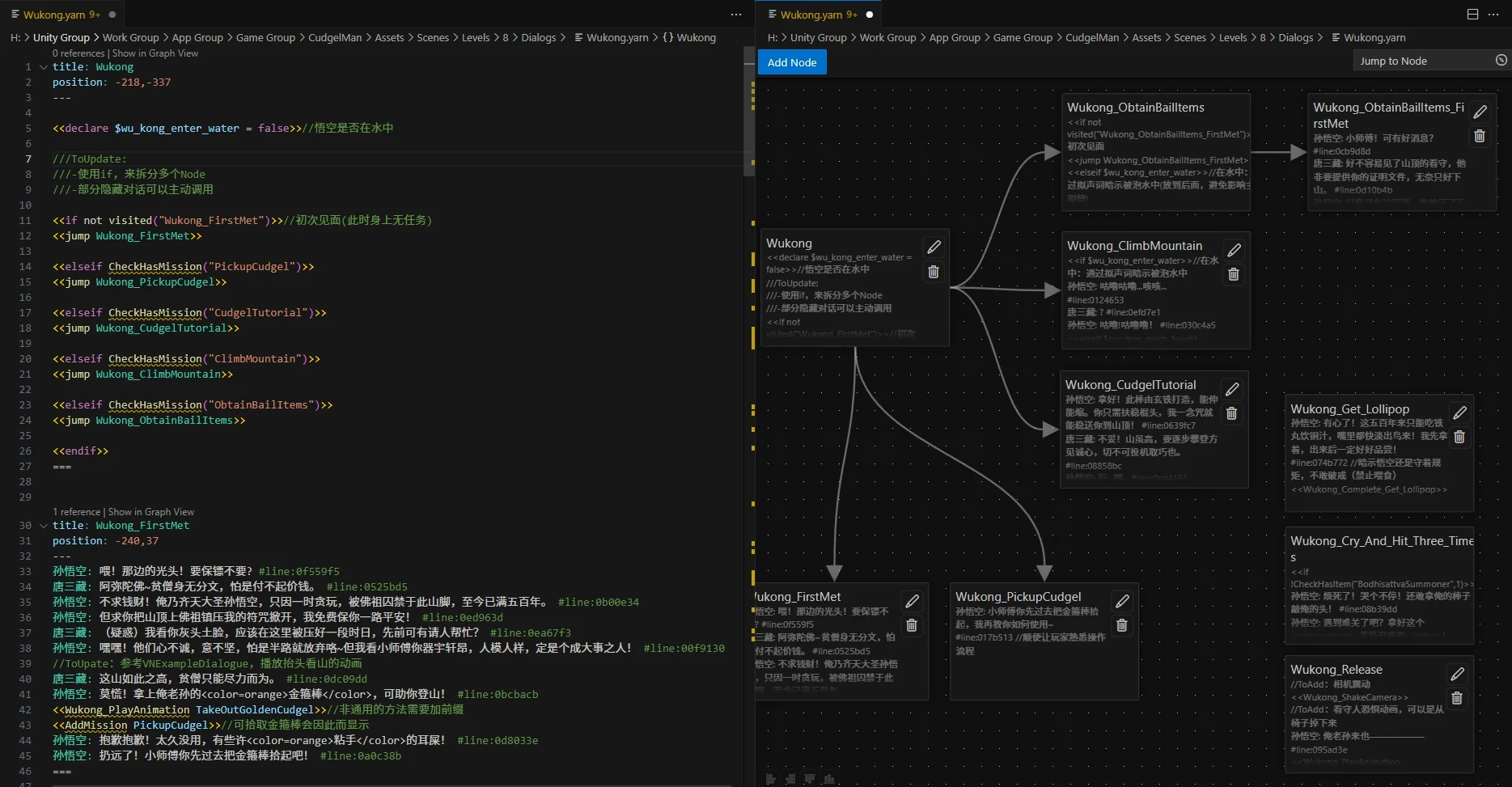Click the text "<<endif>>" on line 26

(80, 451)
